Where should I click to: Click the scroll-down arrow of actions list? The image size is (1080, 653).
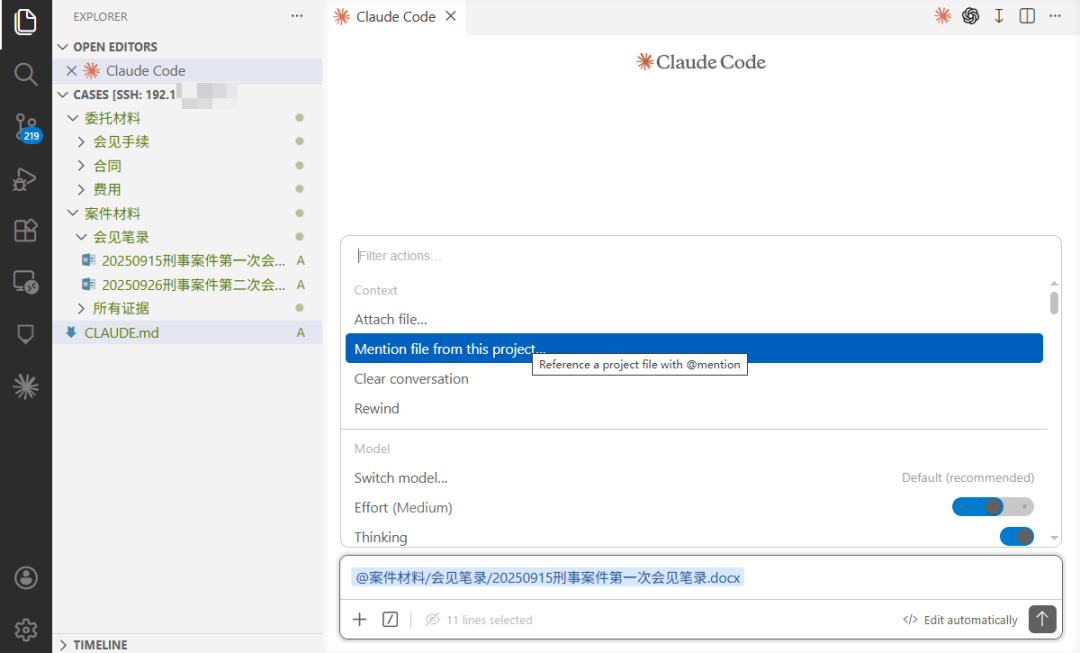pos(1054,538)
